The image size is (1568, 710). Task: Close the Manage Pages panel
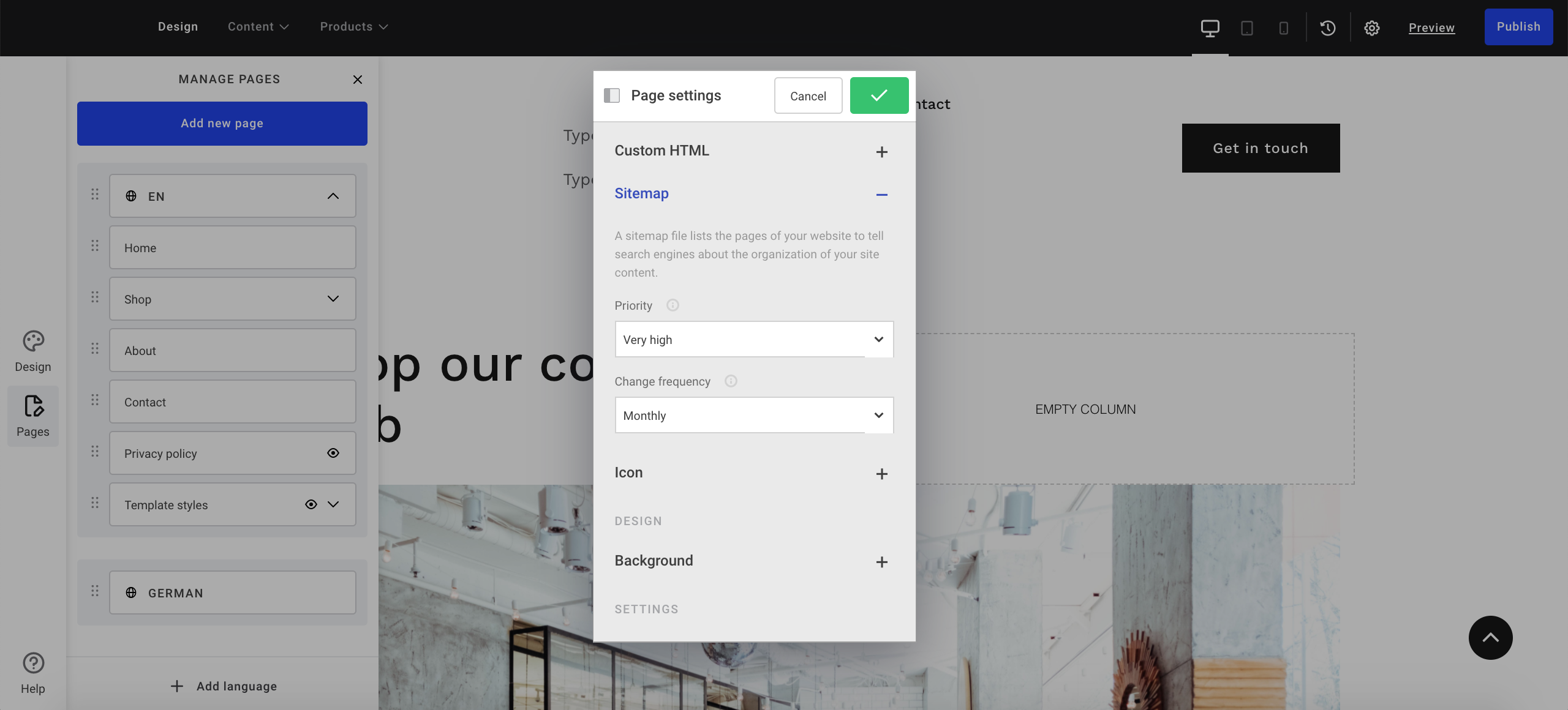click(358, 80)
